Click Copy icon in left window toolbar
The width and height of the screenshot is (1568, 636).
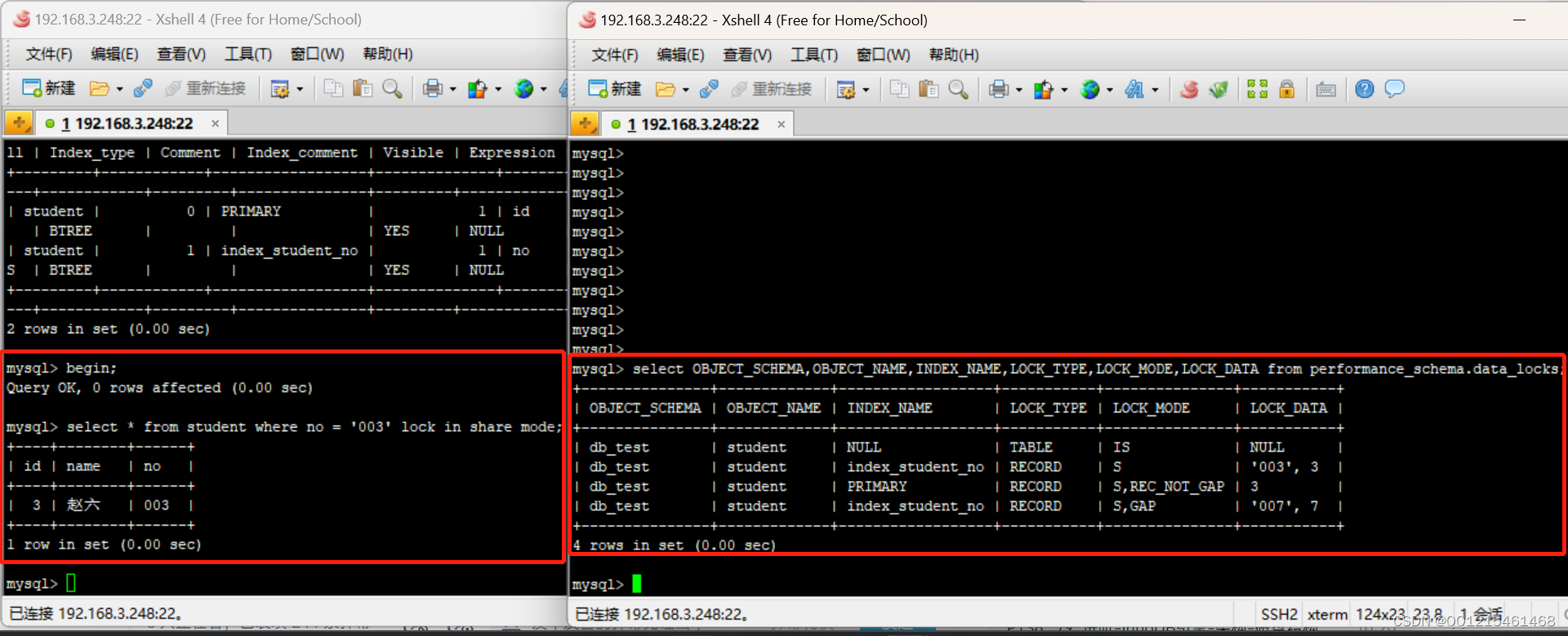pos(333,88)
